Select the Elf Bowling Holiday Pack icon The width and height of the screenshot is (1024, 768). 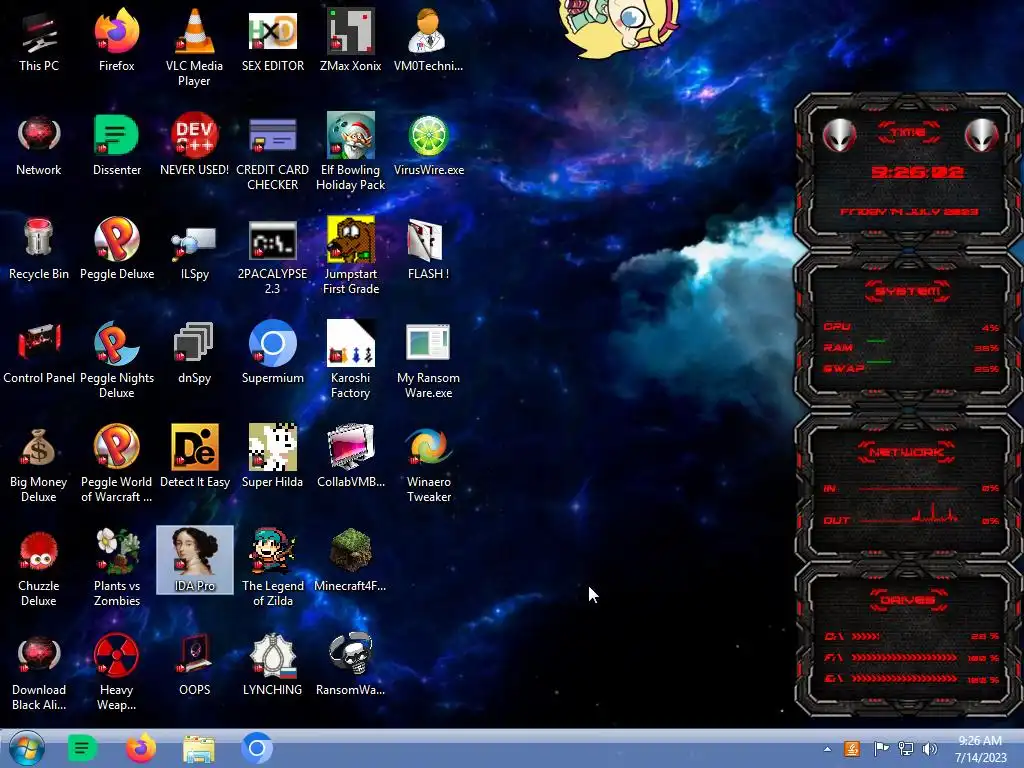pos(351,152)
